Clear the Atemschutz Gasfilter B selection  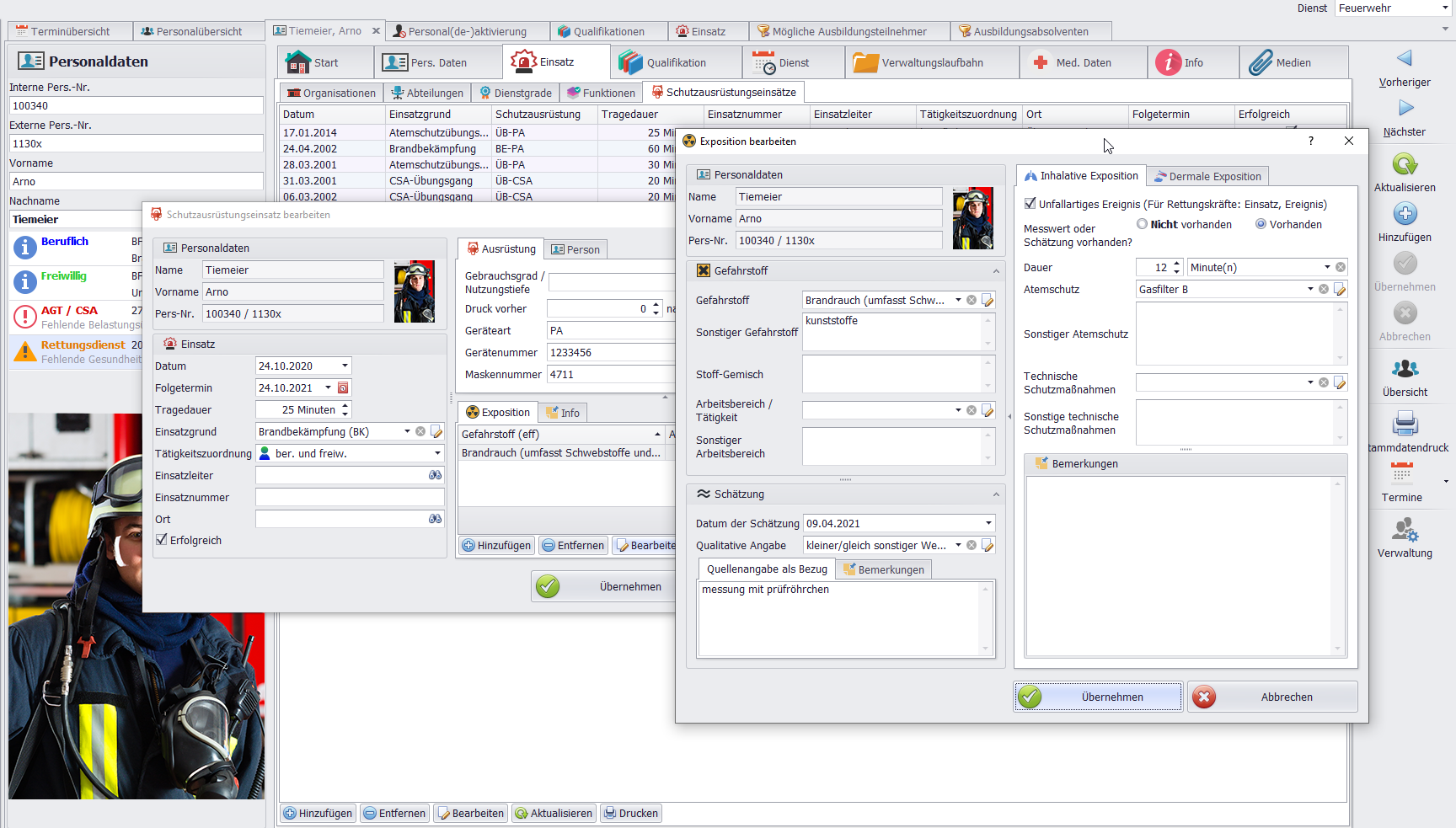pos(1324,290)
